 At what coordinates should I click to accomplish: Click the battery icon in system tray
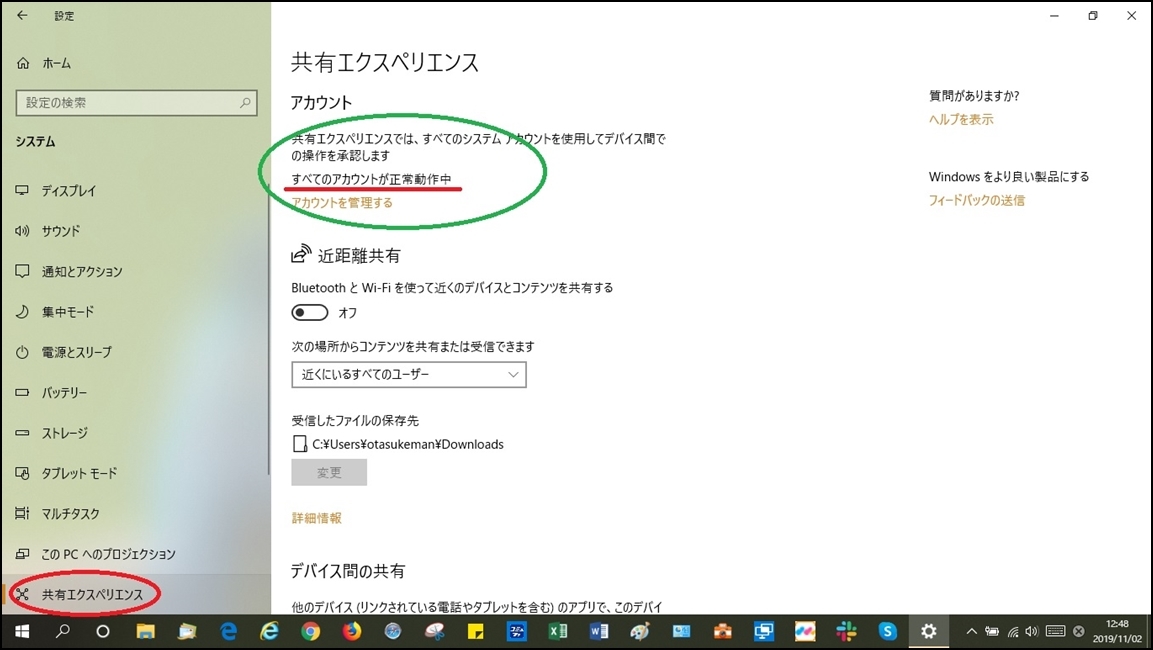[992, 631]
